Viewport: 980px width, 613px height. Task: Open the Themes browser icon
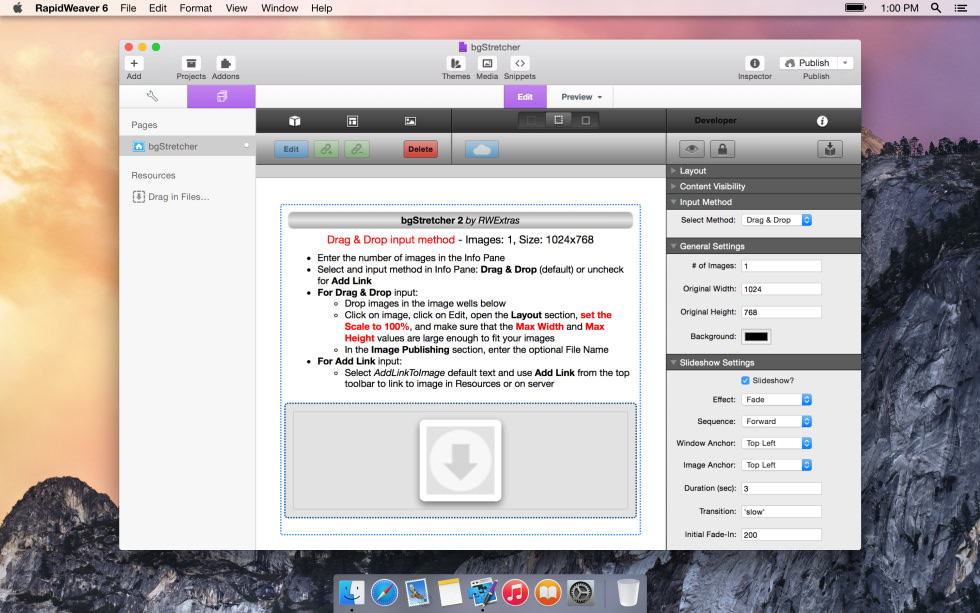pyautogui.click(x=456, y=63)
